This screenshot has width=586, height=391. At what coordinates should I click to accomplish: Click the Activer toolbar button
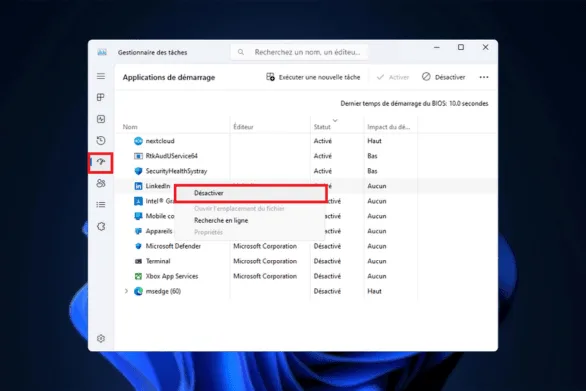[x=392, y=77]
